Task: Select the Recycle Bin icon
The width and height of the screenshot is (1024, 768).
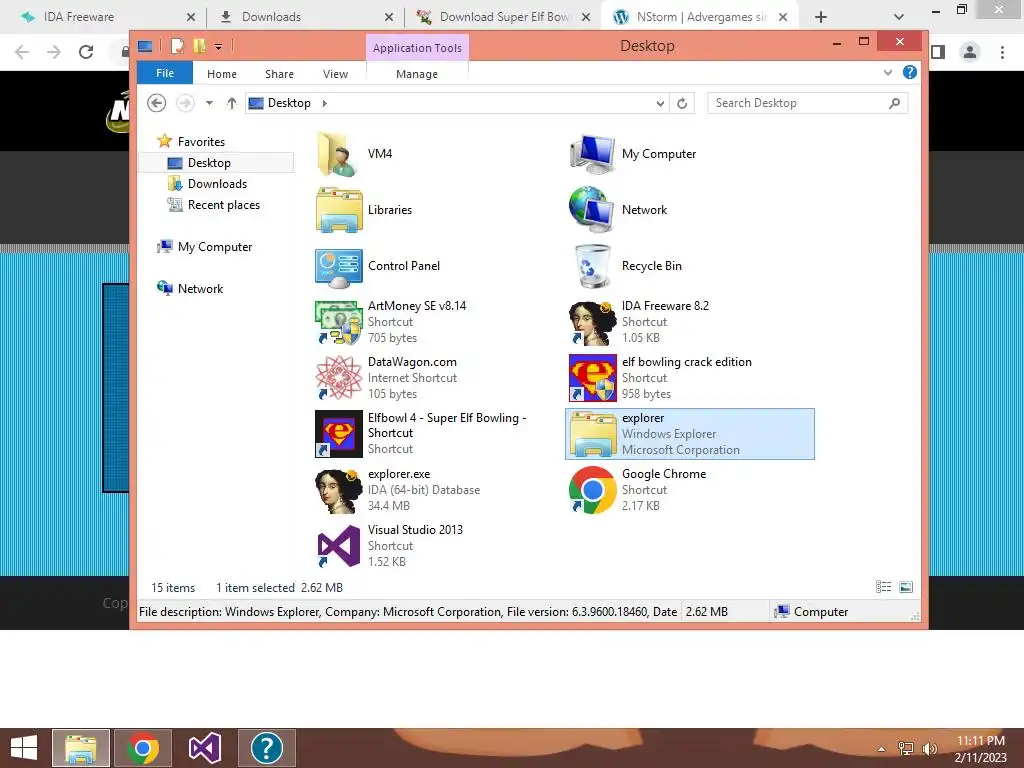Action: [592, 266]
